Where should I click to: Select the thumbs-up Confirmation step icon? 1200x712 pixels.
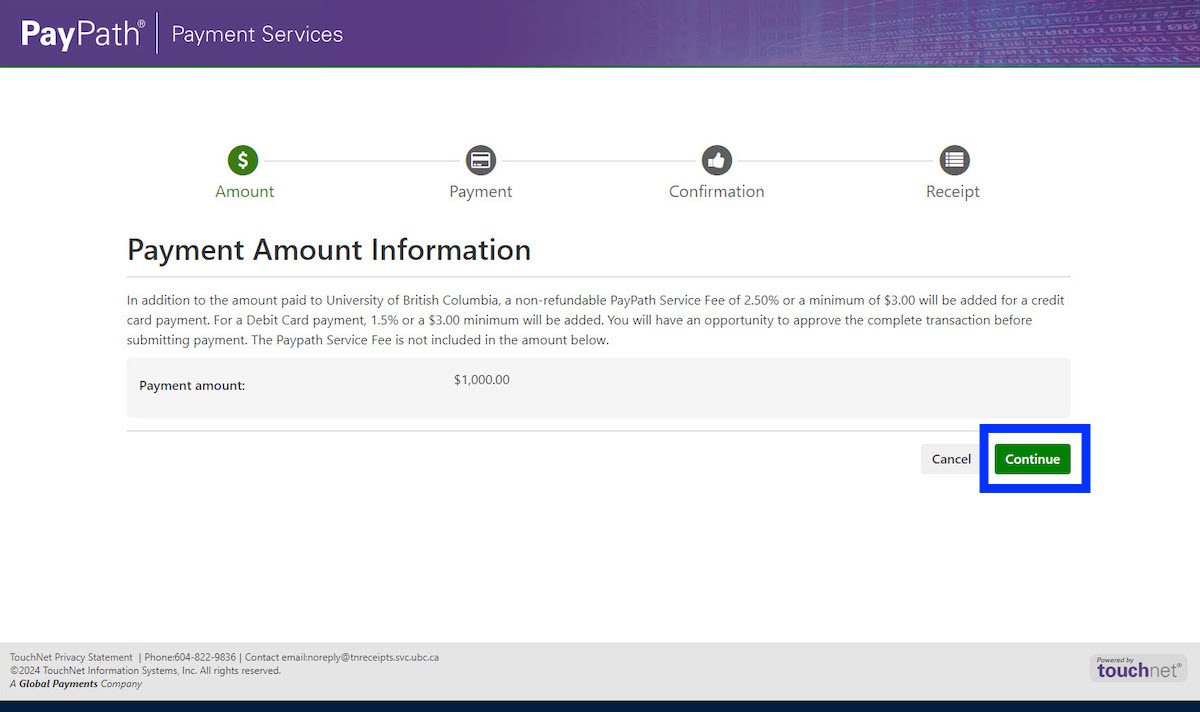pyautogui.click(x=716, y=160)
